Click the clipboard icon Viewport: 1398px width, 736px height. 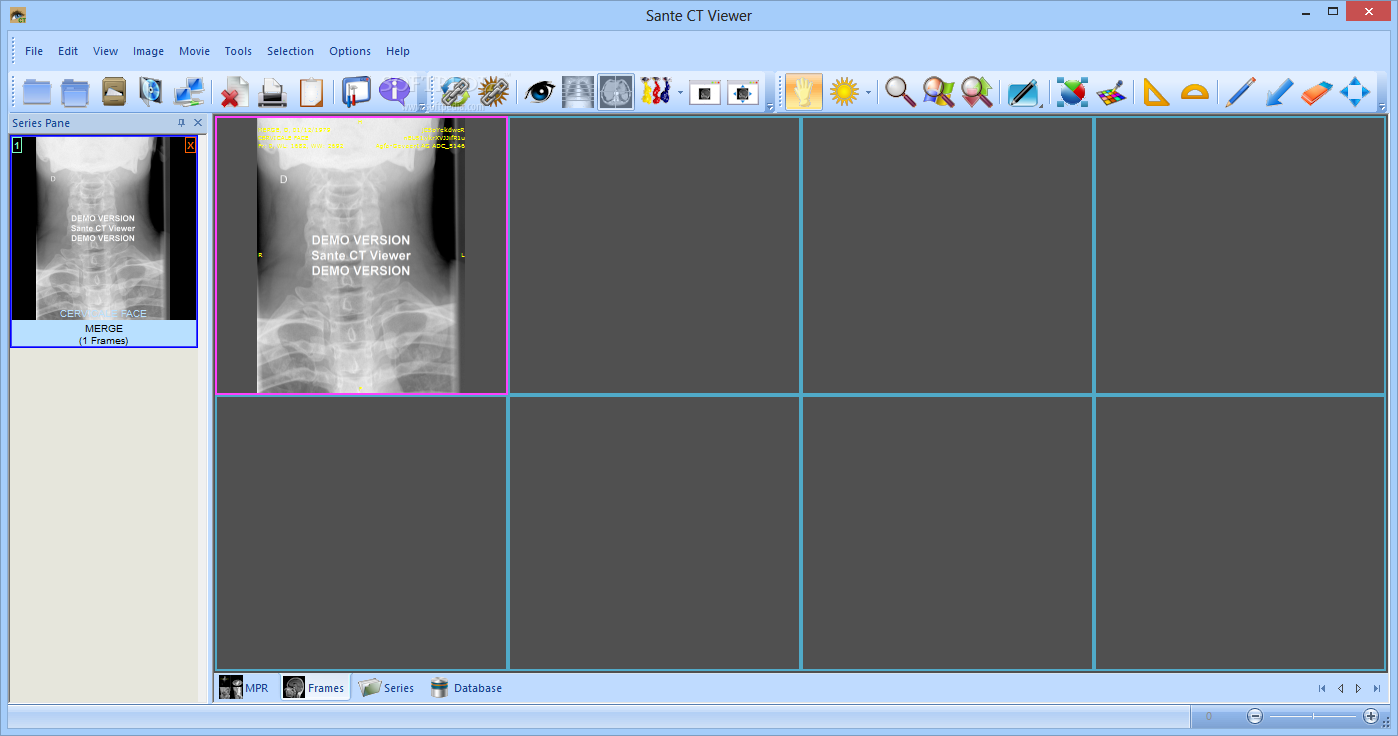click(311, 92)
